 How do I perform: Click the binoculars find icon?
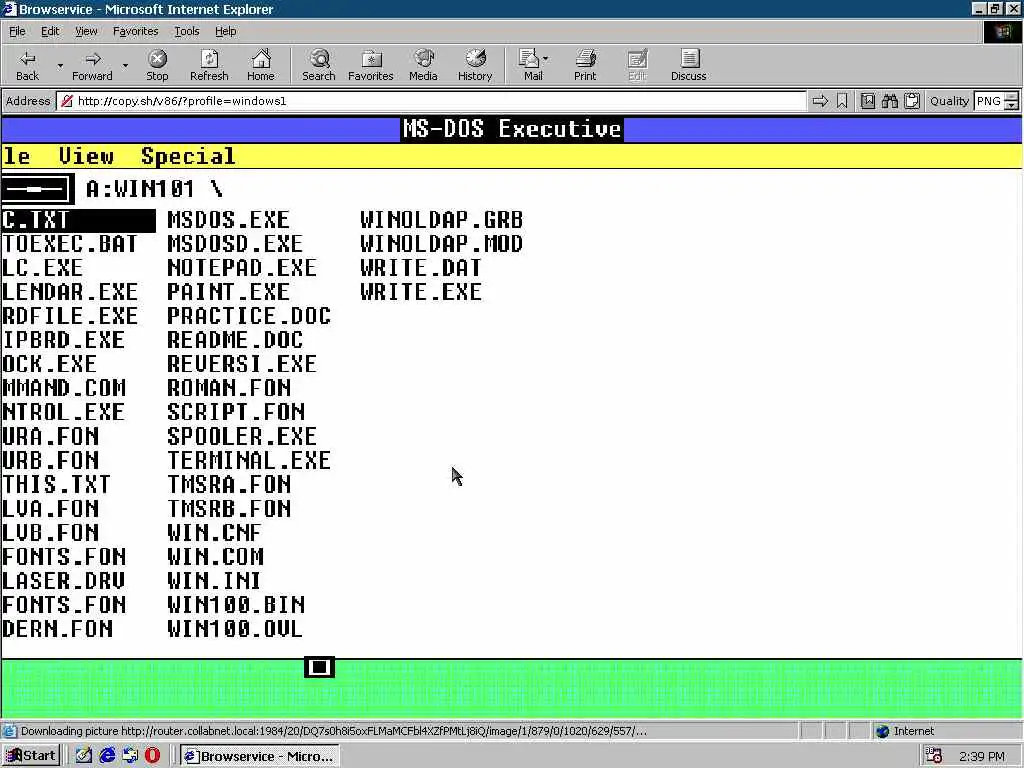click(x=889, y=101)
